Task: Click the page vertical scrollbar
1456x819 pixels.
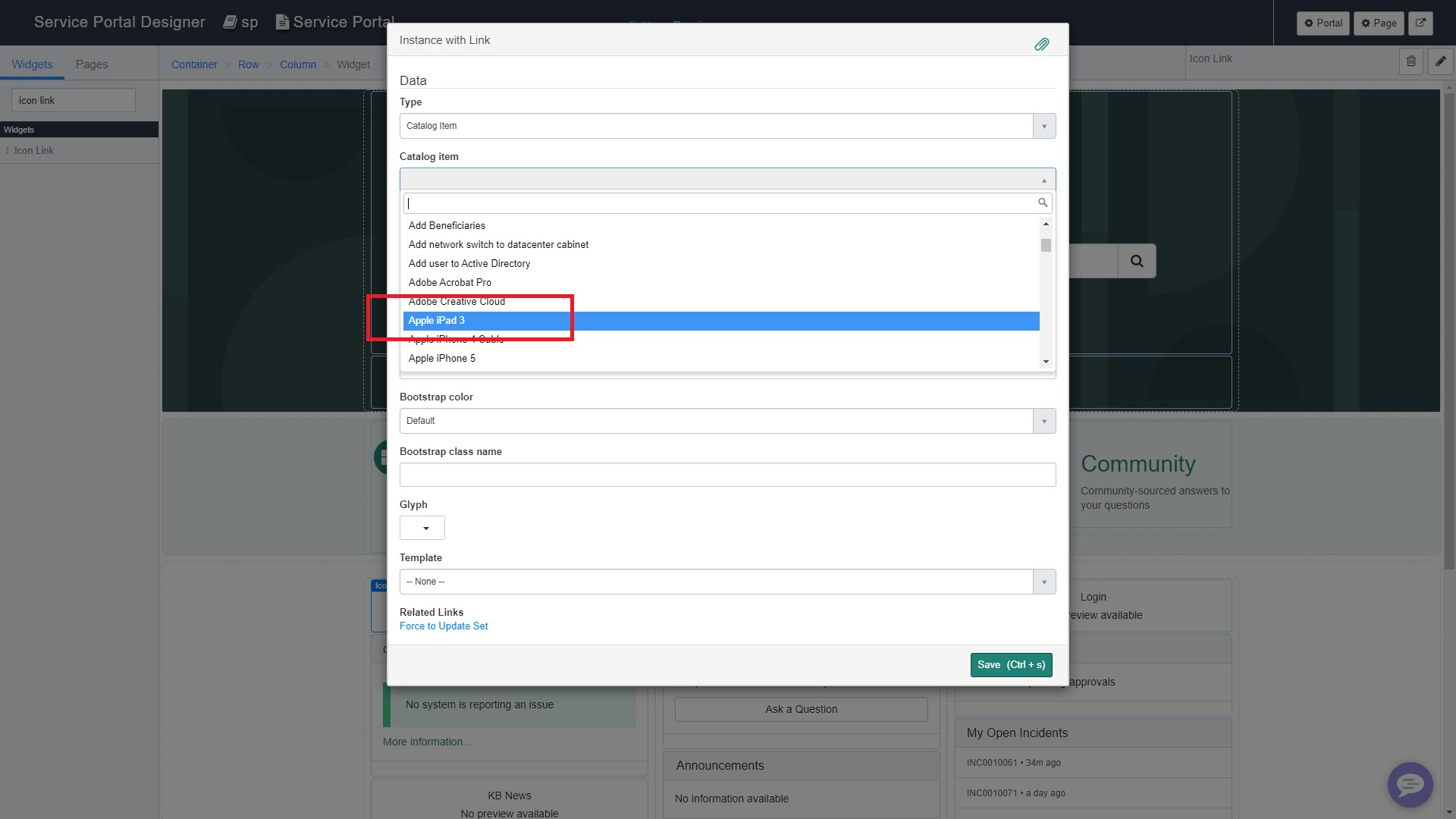Action: [1449, 330]
